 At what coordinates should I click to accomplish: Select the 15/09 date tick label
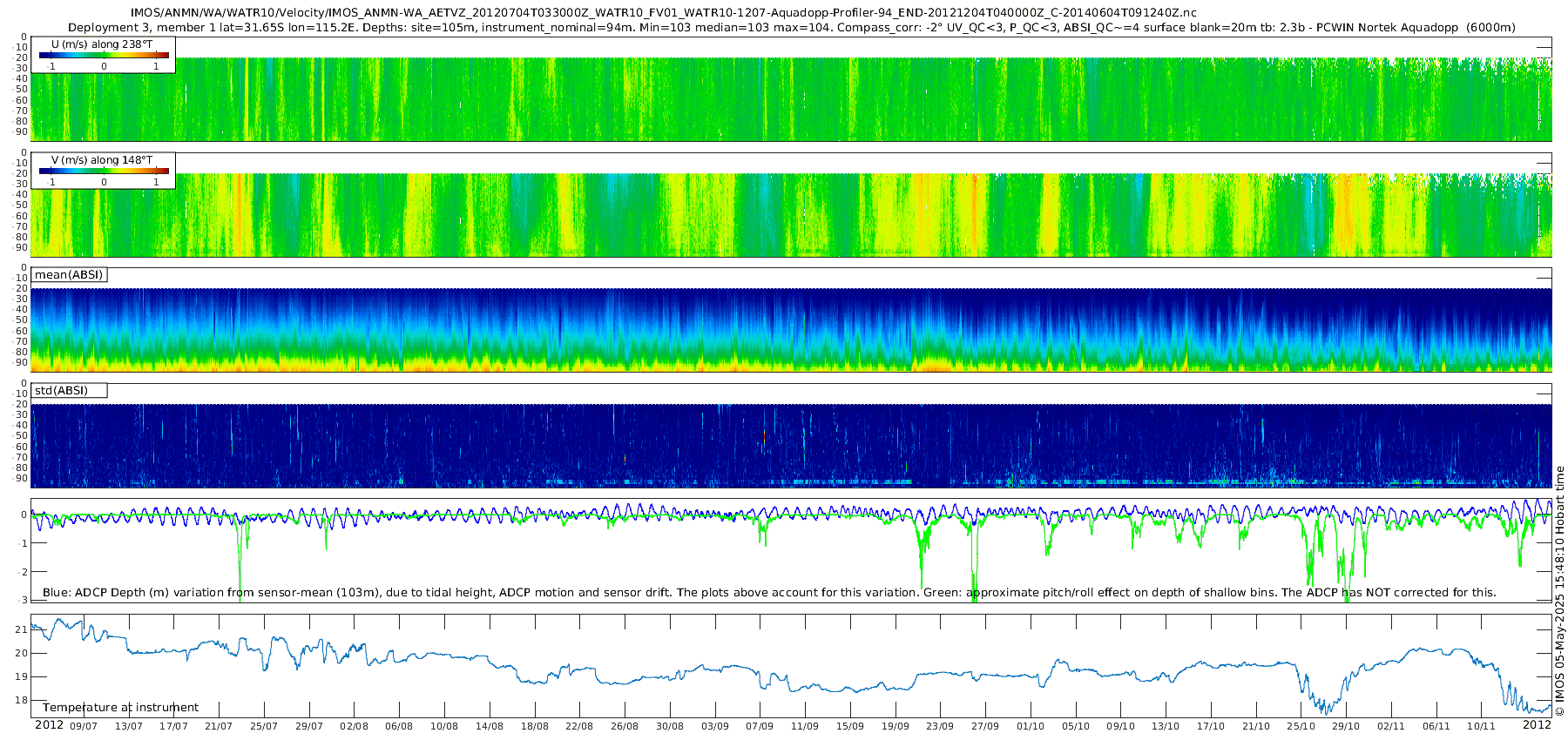pyautogui.click(x=849, y=726)
